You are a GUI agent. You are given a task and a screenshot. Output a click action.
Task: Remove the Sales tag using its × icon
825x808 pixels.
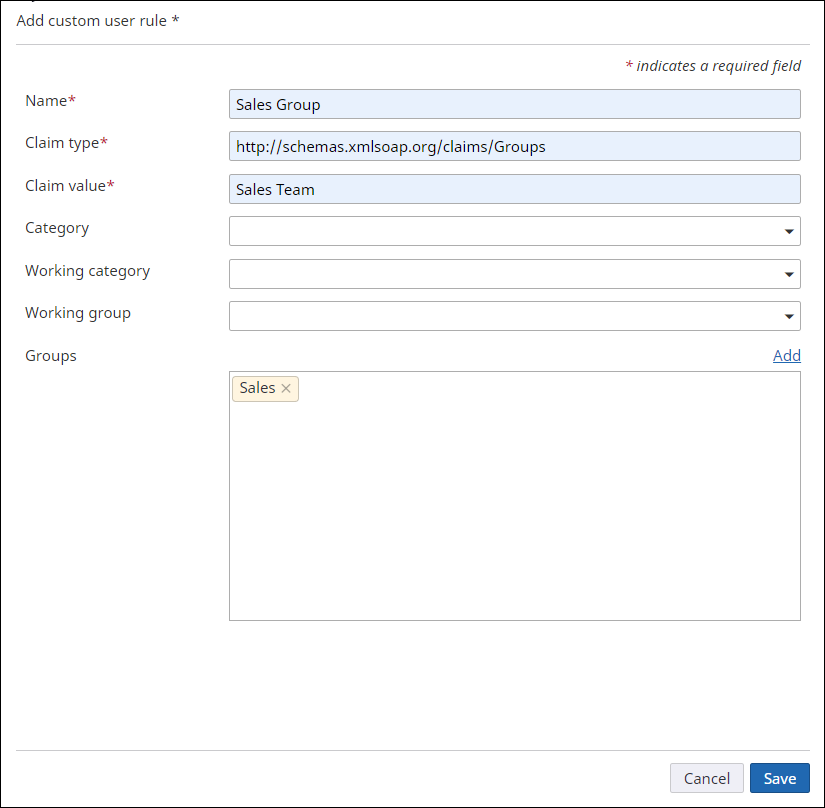pos(286,388)
